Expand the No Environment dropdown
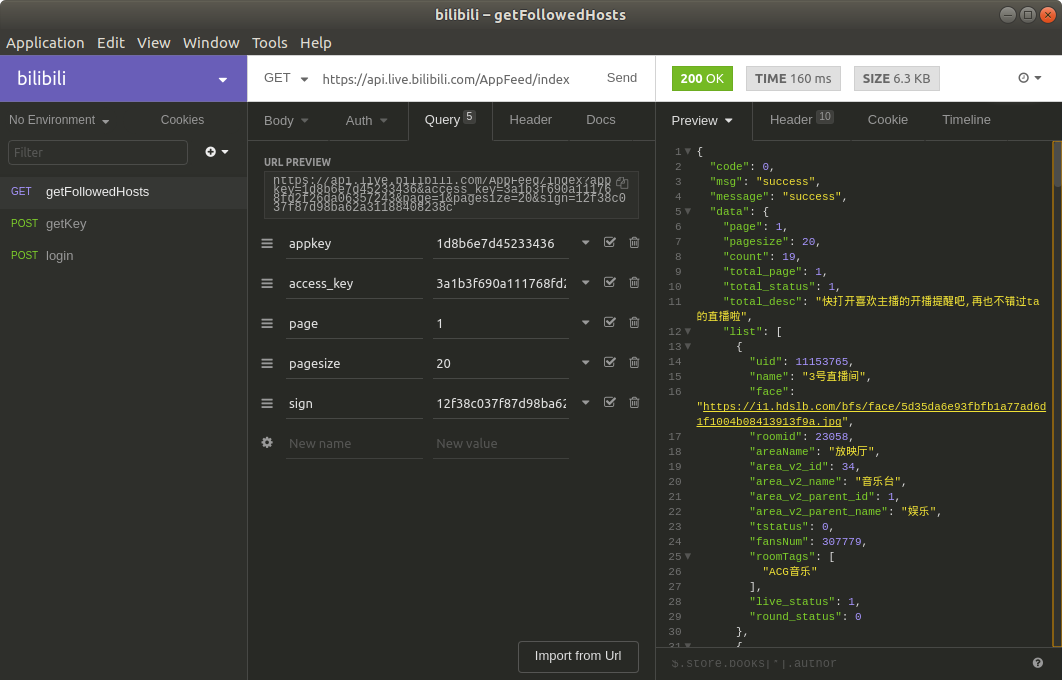Image resolution: width=1062 pixels, height=680 pixels. click(59, 120)
